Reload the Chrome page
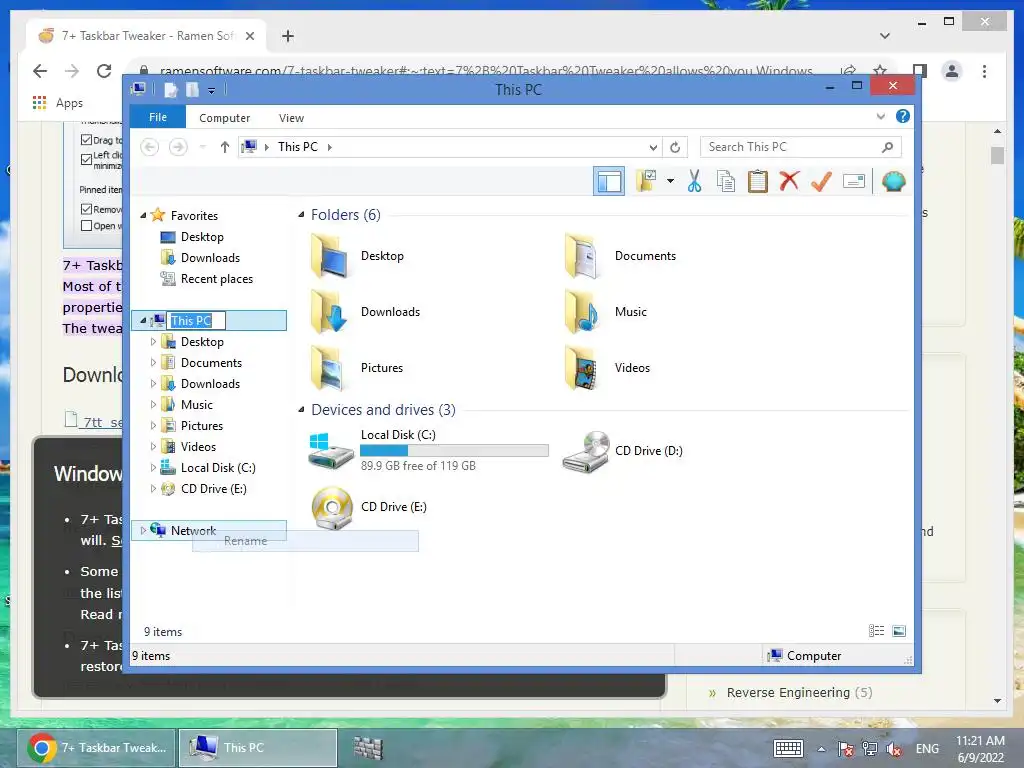The image size is (1024, 768). (x=104, y=71)
